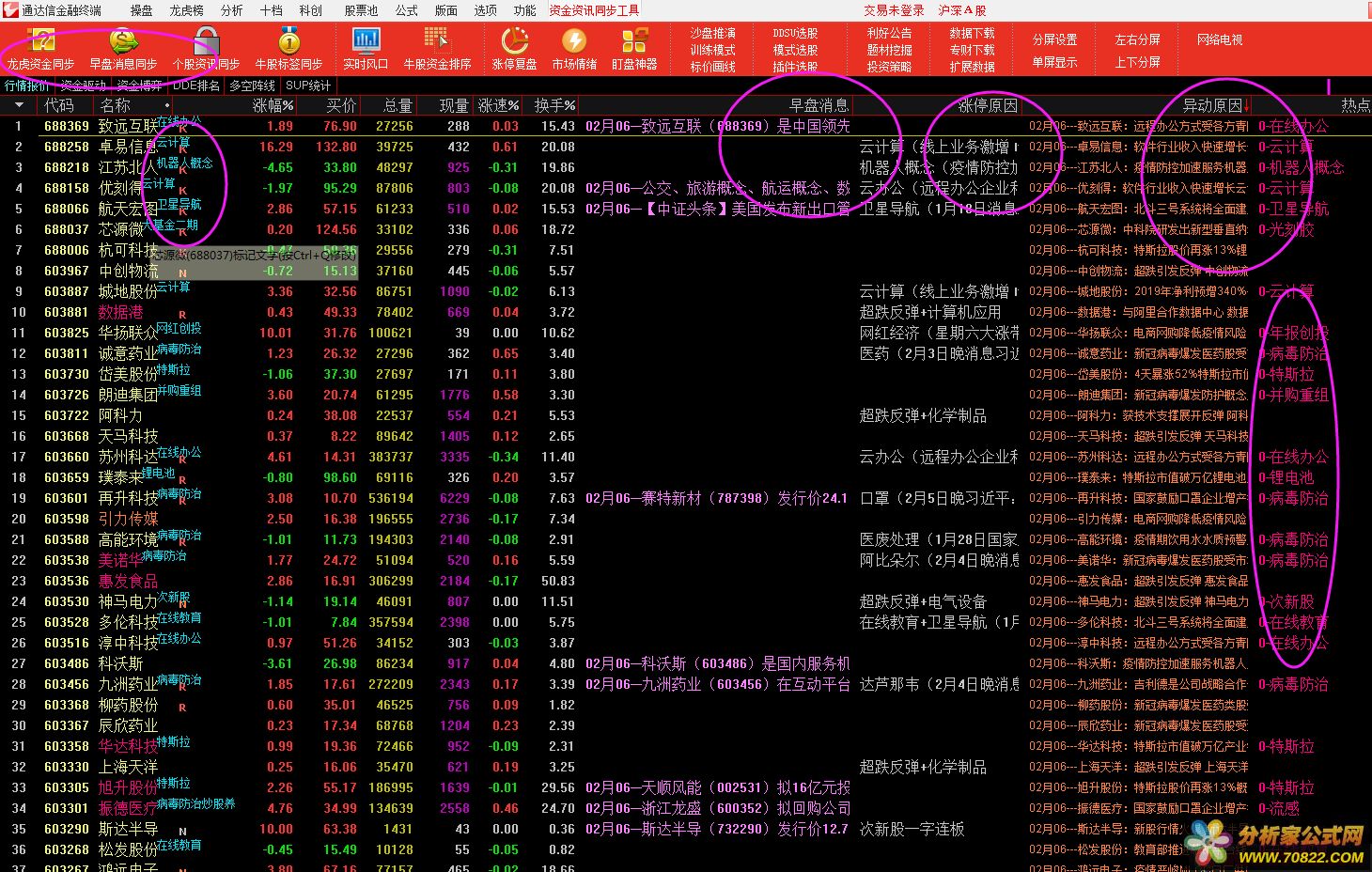Open the 公式 menu
The height and width of the screenshot is (872, 1372).
(406, 10)
